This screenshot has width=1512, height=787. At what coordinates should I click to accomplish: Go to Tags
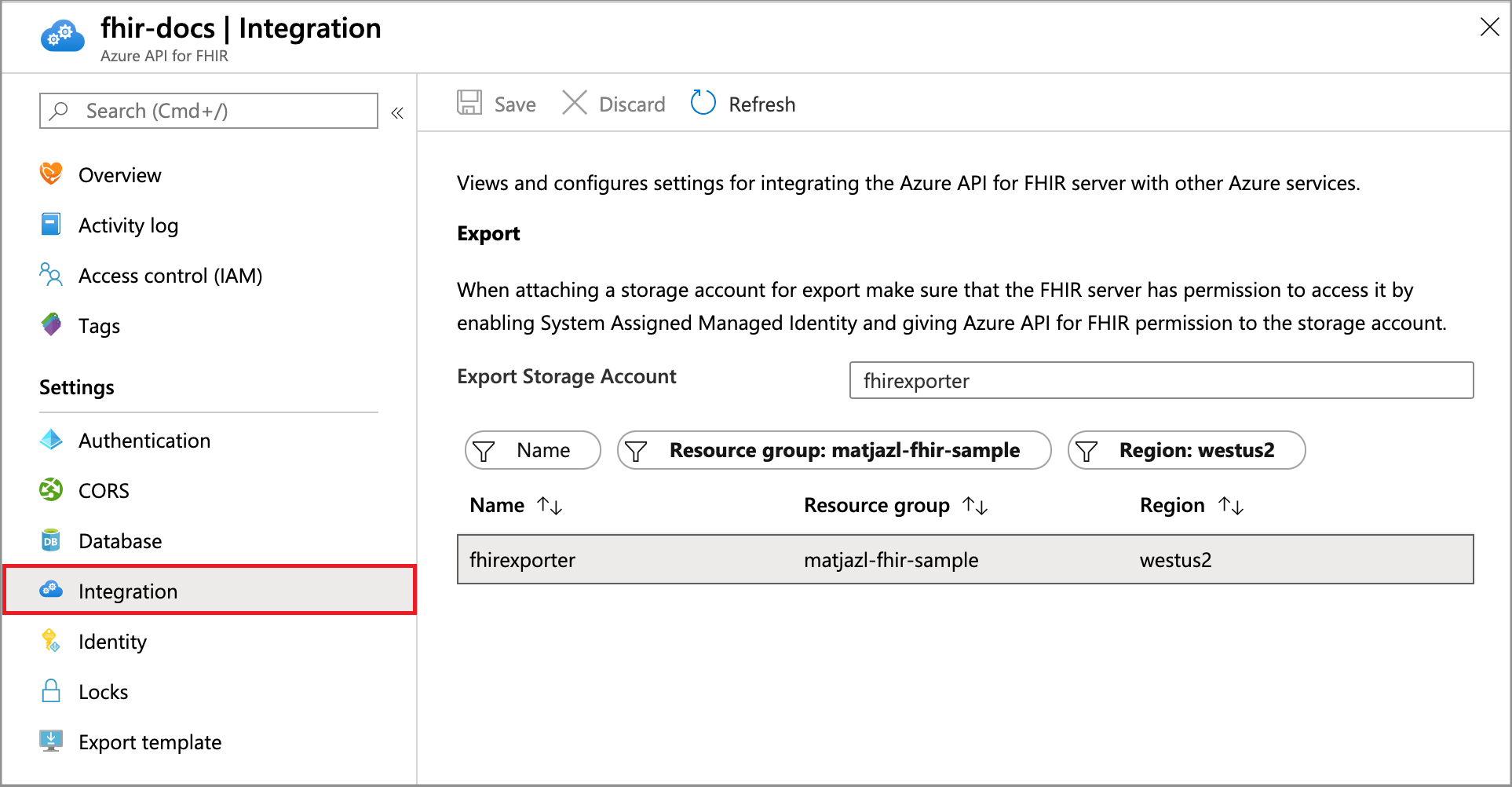[x=99, y=326]
